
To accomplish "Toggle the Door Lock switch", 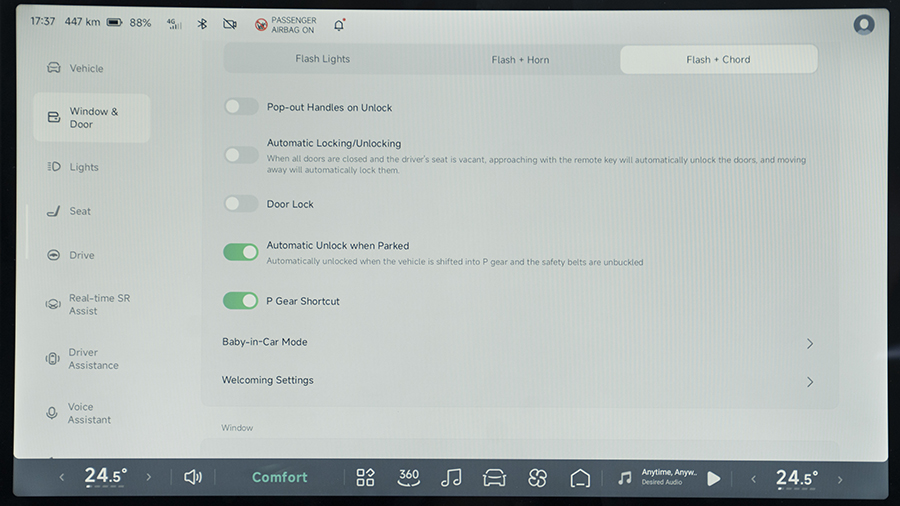I will pos(241,204).
